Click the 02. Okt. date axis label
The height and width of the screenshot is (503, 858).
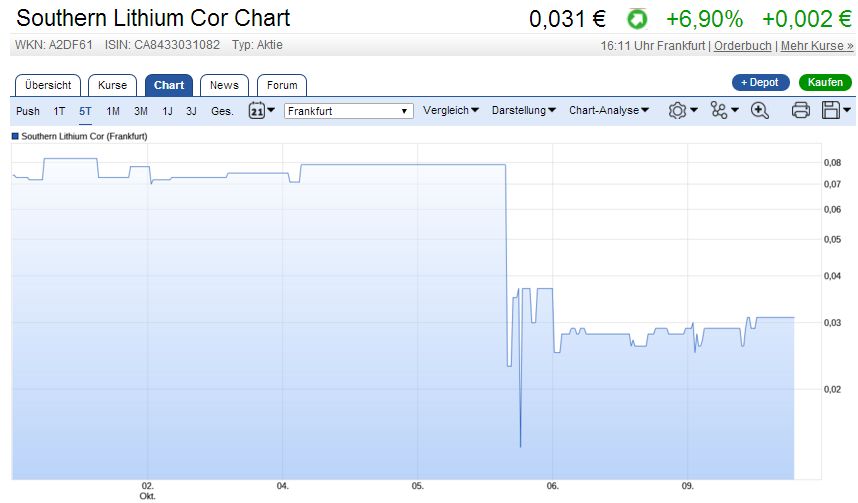(147, 490)
